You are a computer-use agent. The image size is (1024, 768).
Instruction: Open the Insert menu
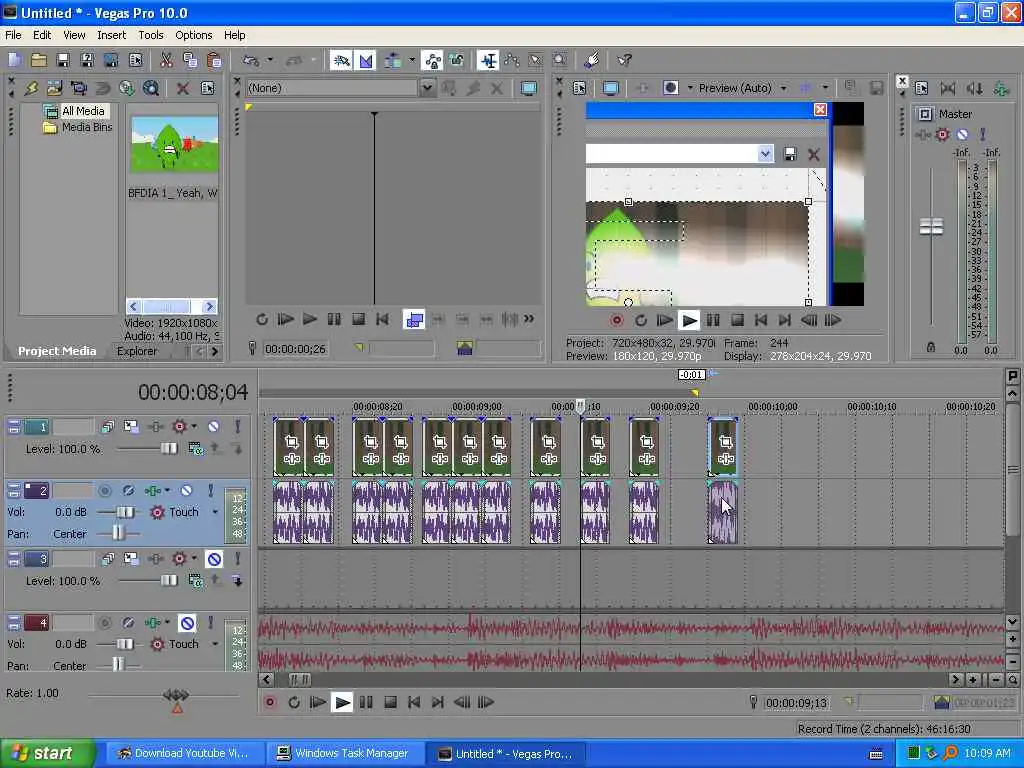[112, 35]
